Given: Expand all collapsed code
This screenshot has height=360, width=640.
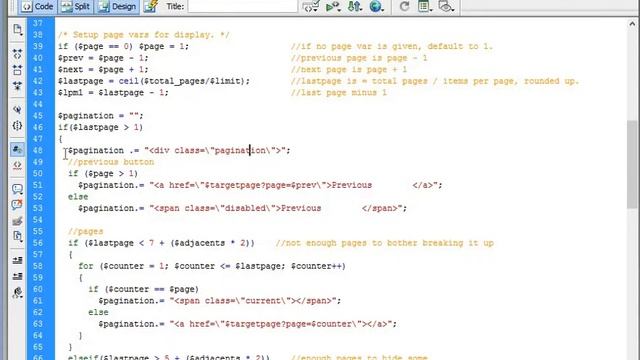Looking at the screenshot, I should [x=17, y=86].
